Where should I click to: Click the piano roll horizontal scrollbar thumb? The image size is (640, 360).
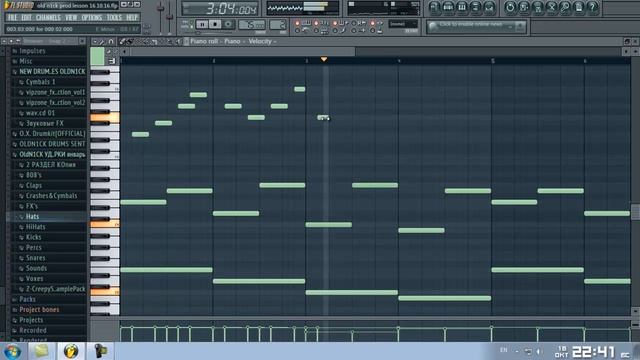tap(242, 51)
